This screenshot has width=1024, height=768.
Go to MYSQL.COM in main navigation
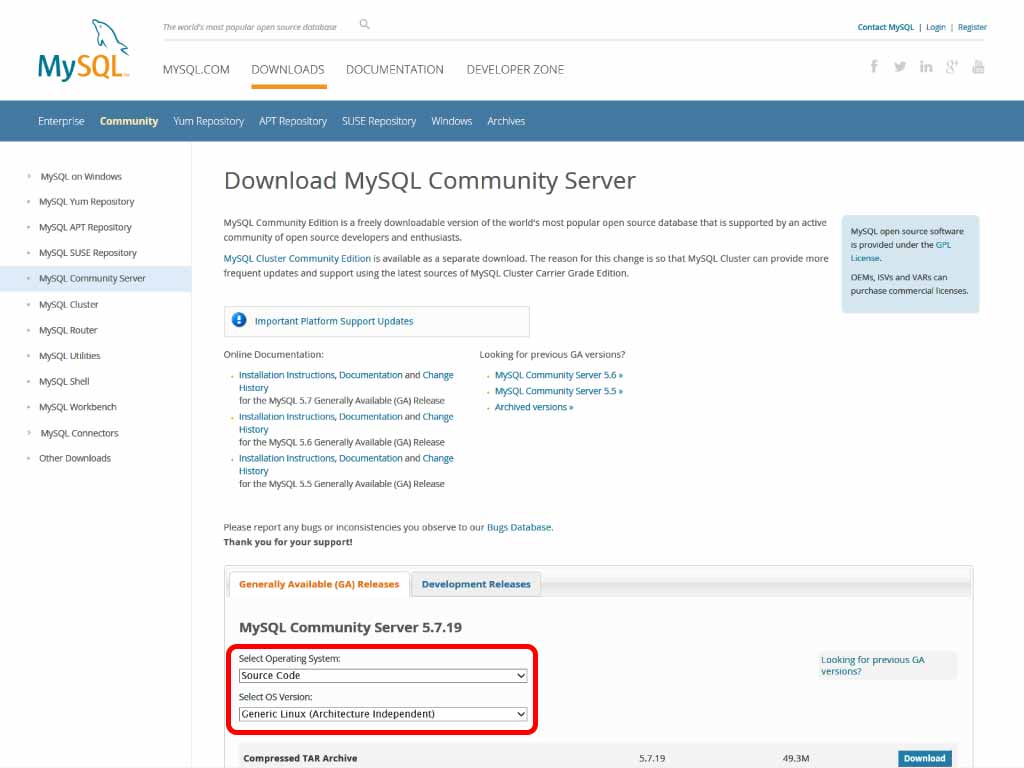(196, 69)
